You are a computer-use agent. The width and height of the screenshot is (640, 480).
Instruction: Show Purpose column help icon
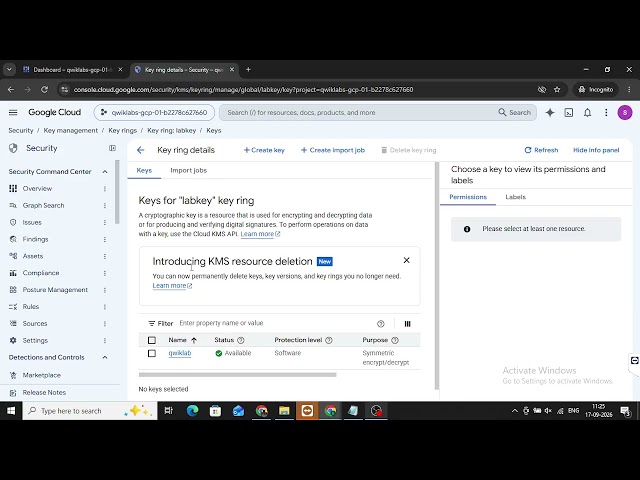(395, 340)
